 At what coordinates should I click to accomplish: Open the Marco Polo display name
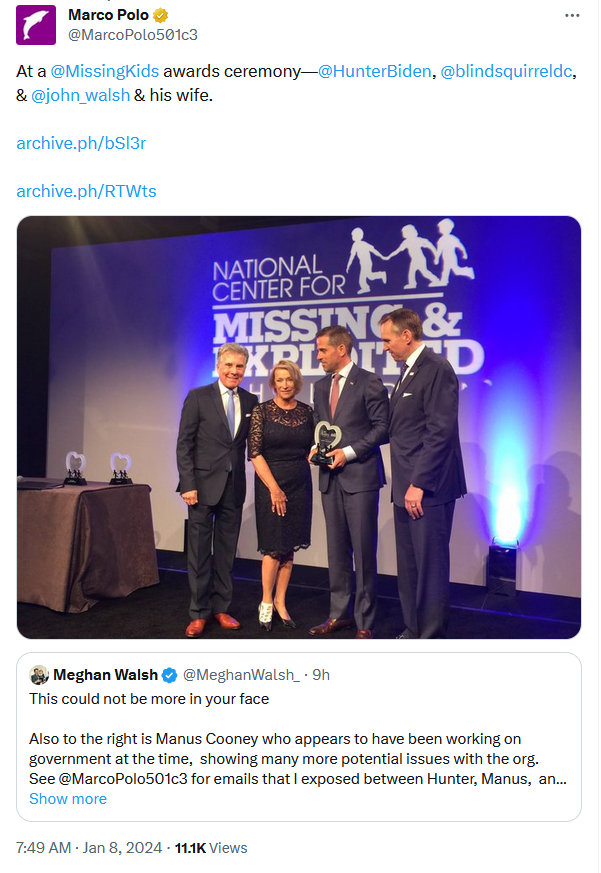point(108,15)
